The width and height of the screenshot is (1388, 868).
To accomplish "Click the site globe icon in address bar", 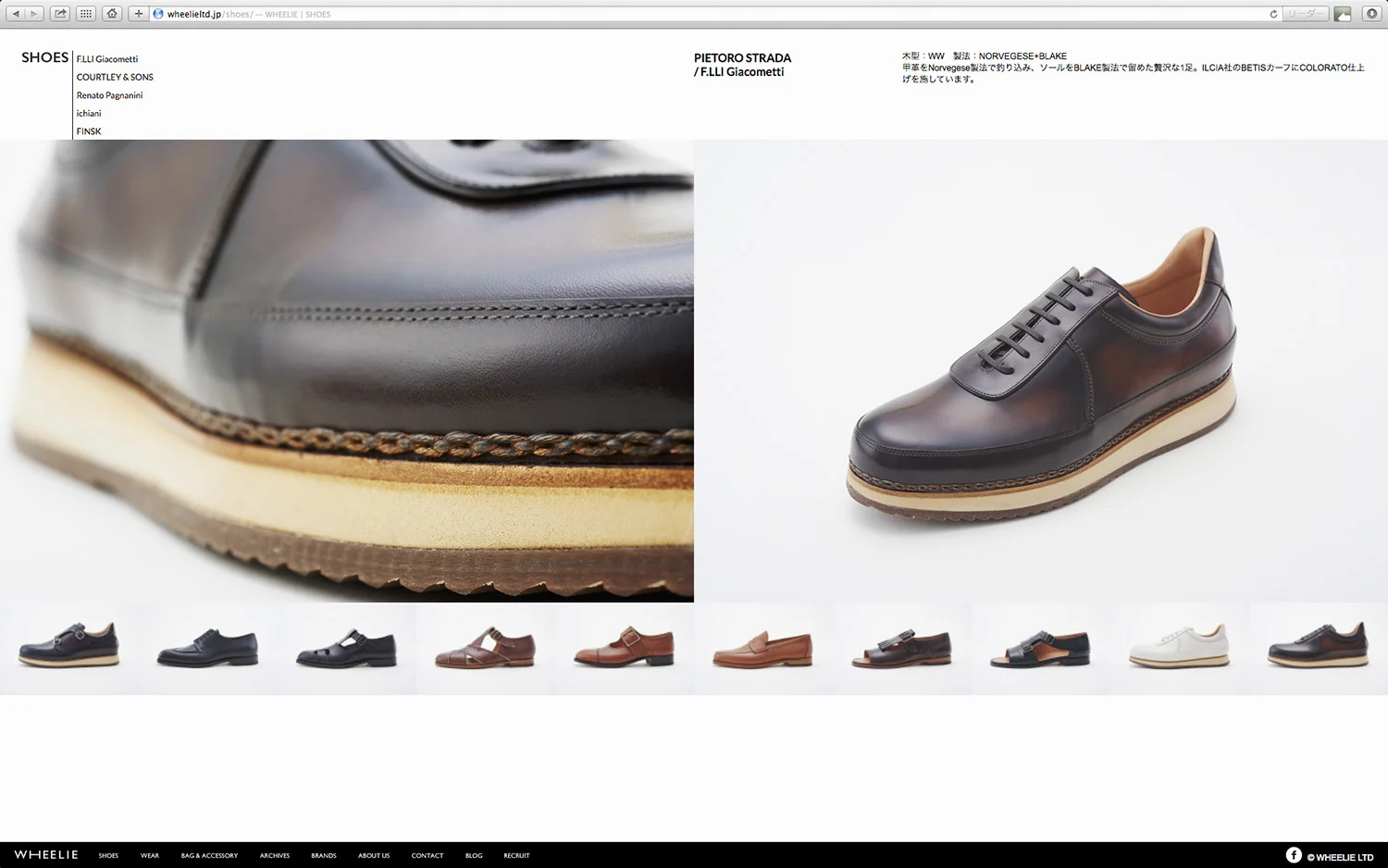I will click(x=158, y=14).
